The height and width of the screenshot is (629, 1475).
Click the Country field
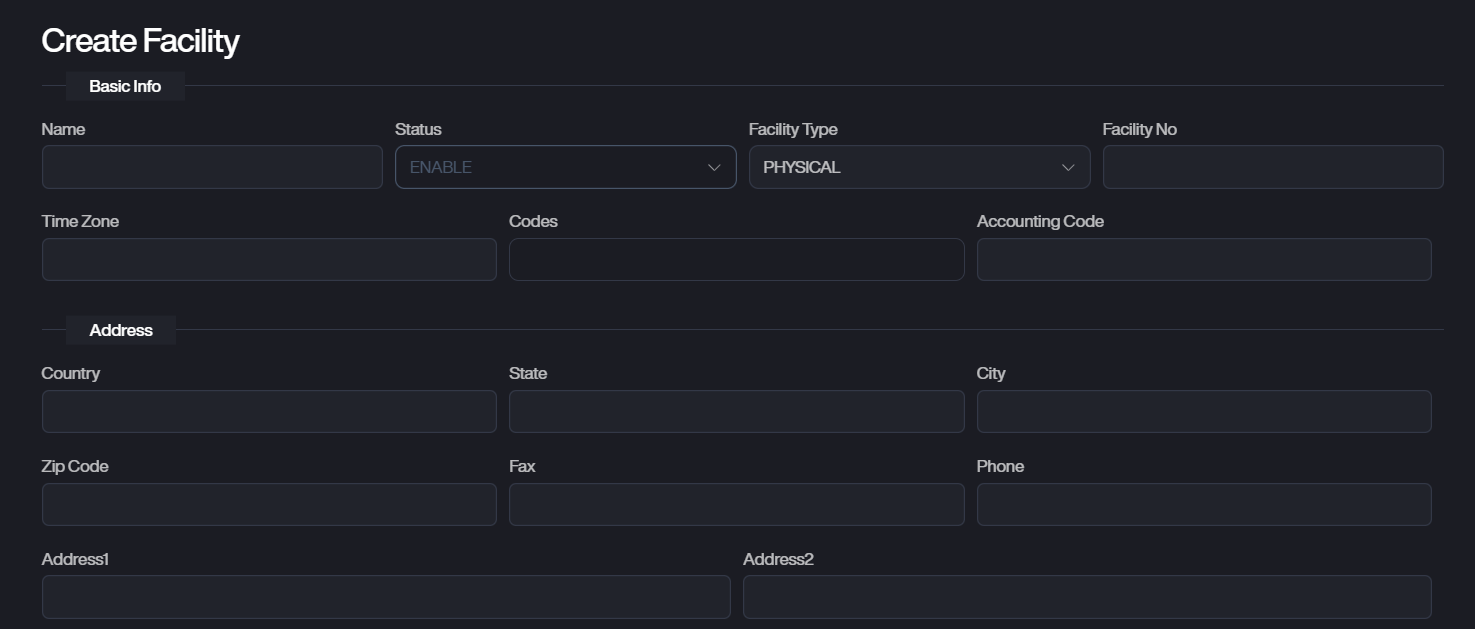pyautogui.click(x=269, y=411)
